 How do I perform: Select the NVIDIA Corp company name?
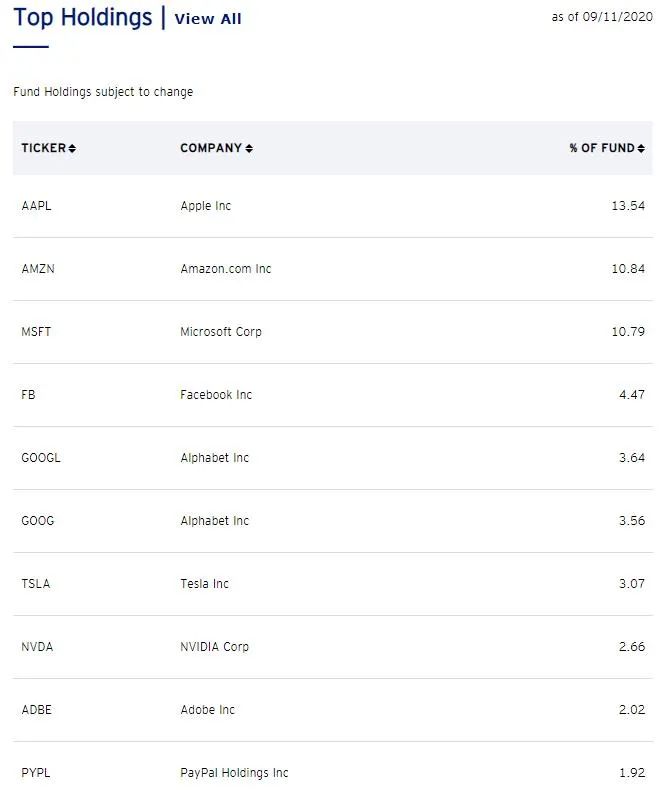pos(214,647)
